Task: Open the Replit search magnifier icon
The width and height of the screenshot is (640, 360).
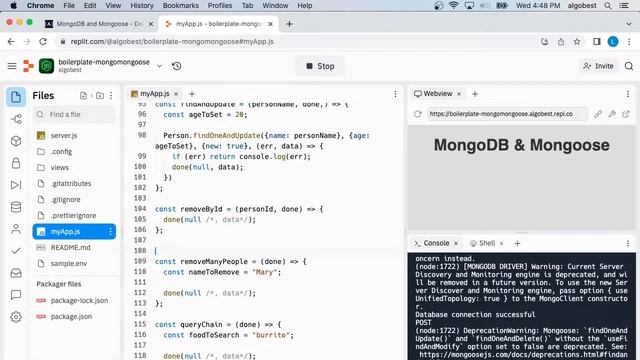Action: tap(629, 66)
